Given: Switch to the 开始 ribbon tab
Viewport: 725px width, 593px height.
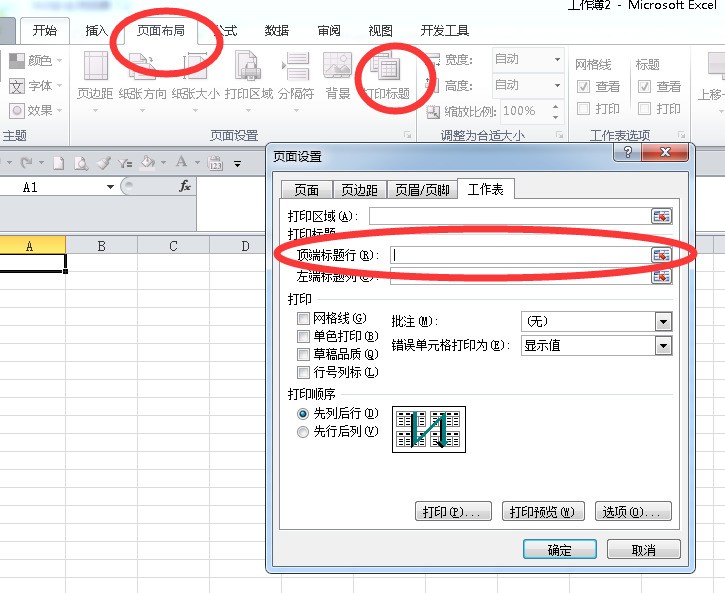Looking at the screenshot, I should click(45, 31).
